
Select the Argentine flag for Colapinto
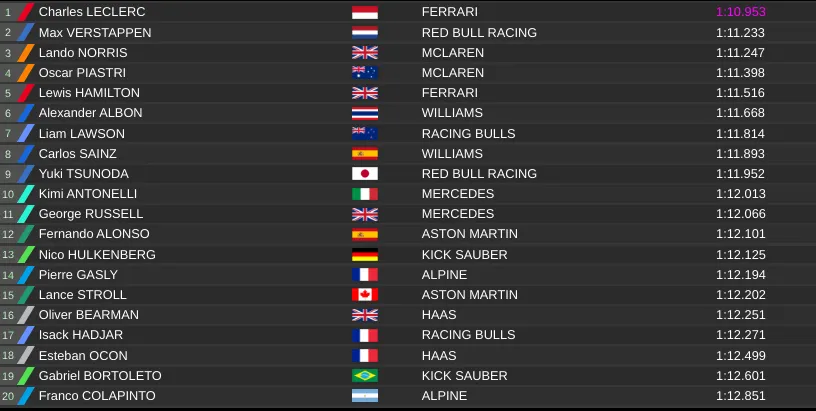click(x=364, y=395)
